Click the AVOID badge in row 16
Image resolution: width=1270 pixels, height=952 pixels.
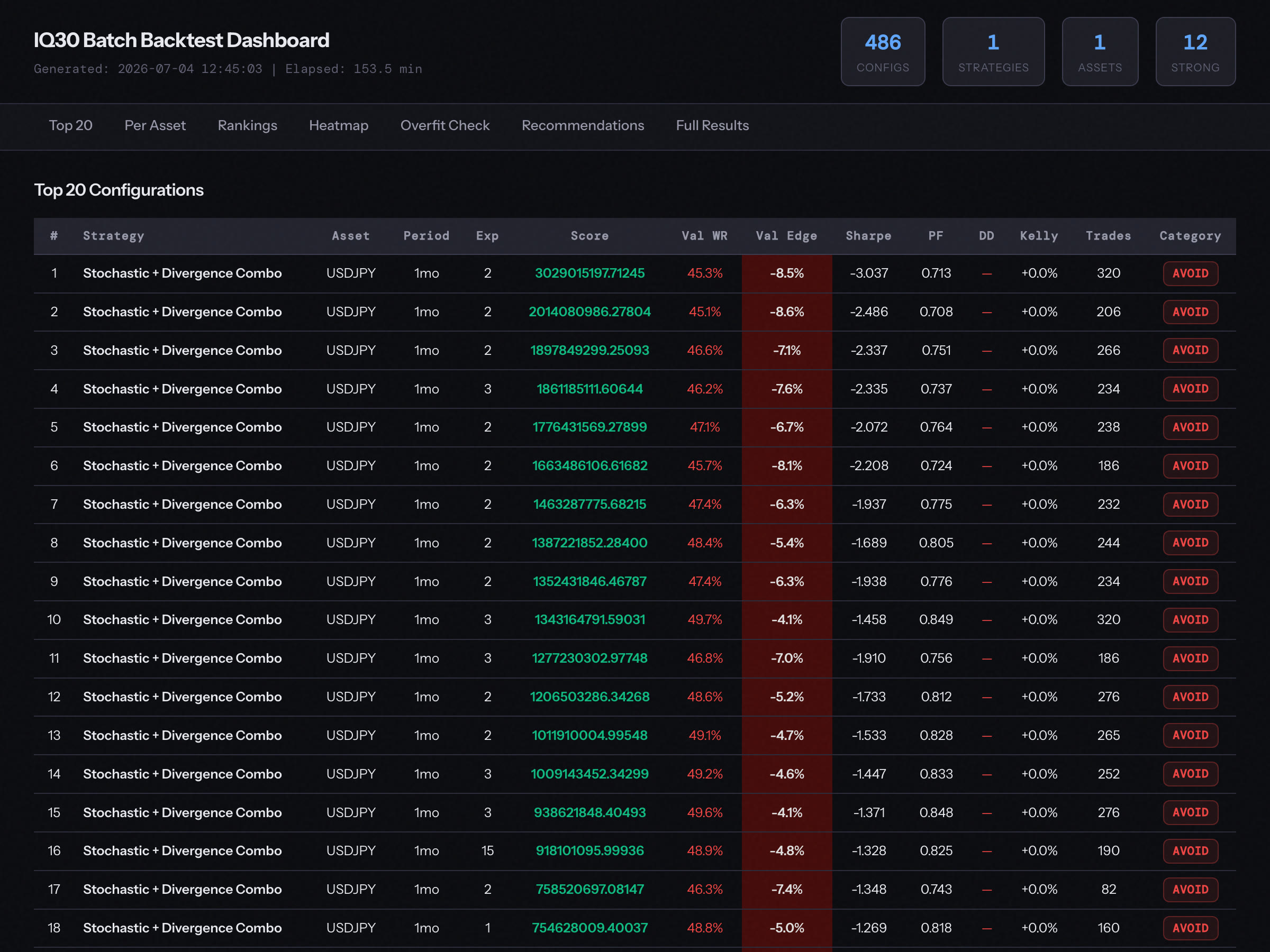click(x=1190, y=851)
